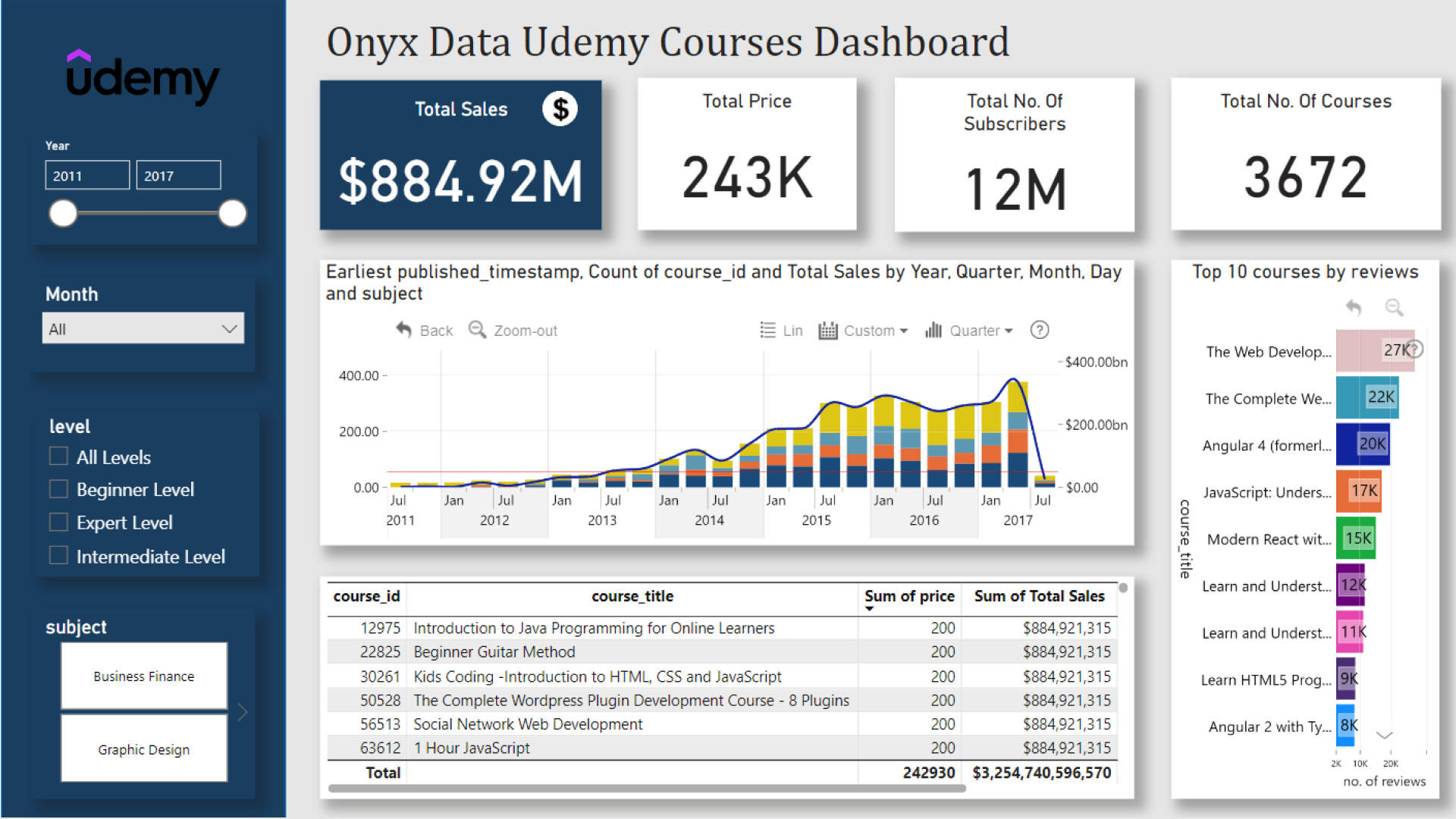Tick the All Levels checkbox
This screenshot has width=1456, height=819.
(x=58, y=456)
